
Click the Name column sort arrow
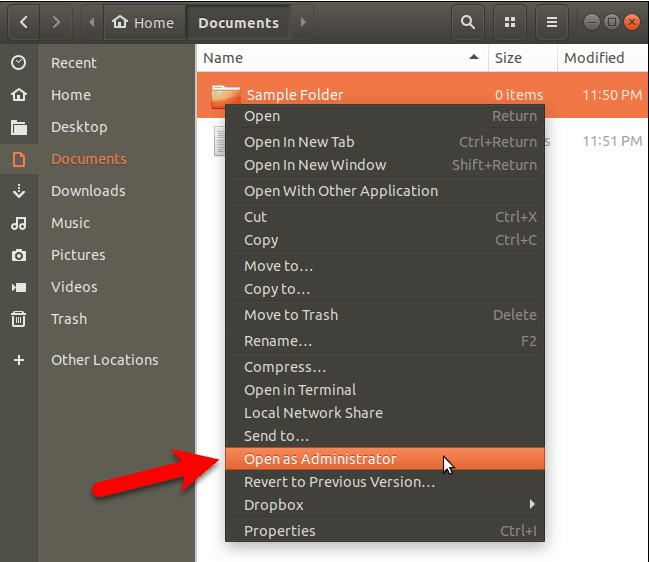473,58
